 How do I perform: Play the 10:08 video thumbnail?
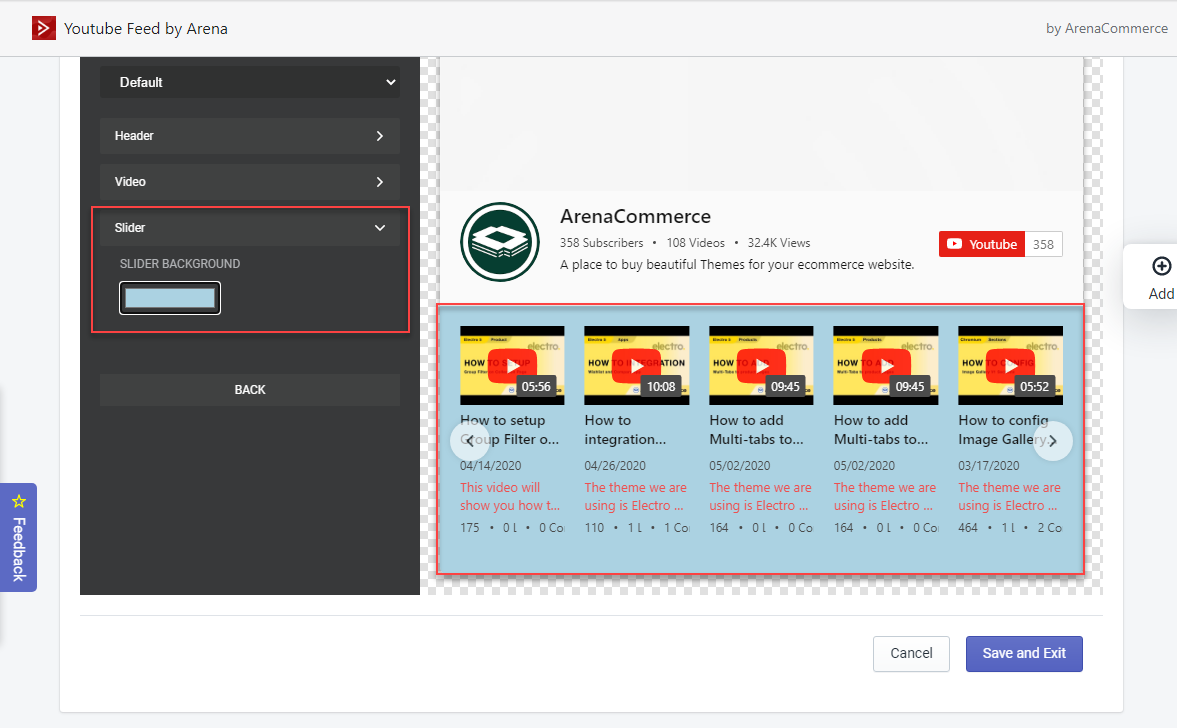tap(637, 366)
